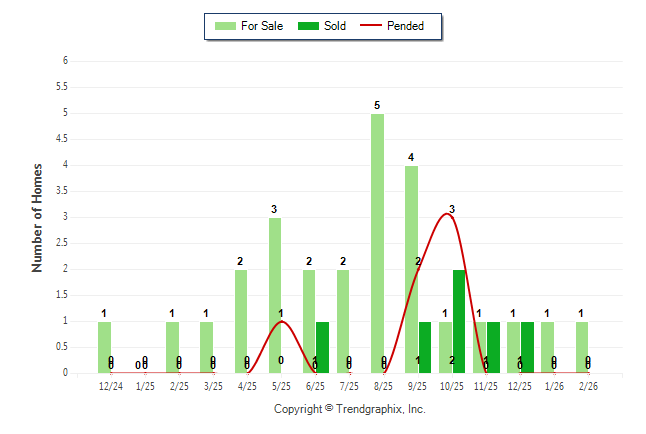Viewport: 646px width, 434px height.
Task: Click the dark green 10/25 Sold bar
Action: 459,321
